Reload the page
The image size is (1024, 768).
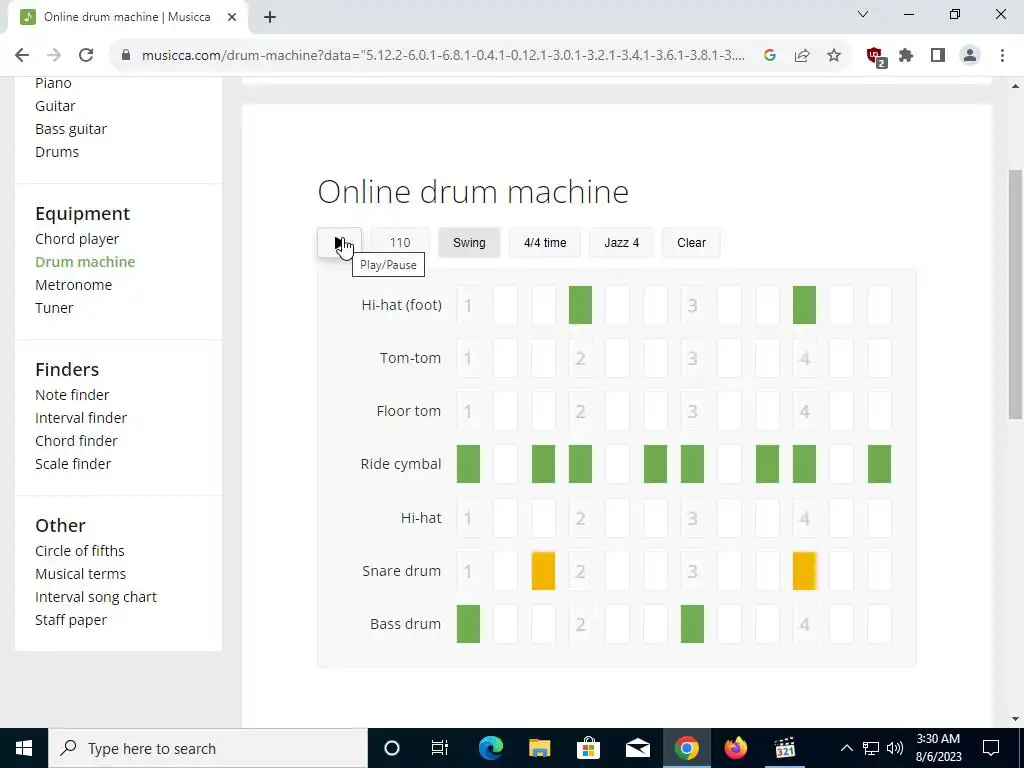(86, 56)
